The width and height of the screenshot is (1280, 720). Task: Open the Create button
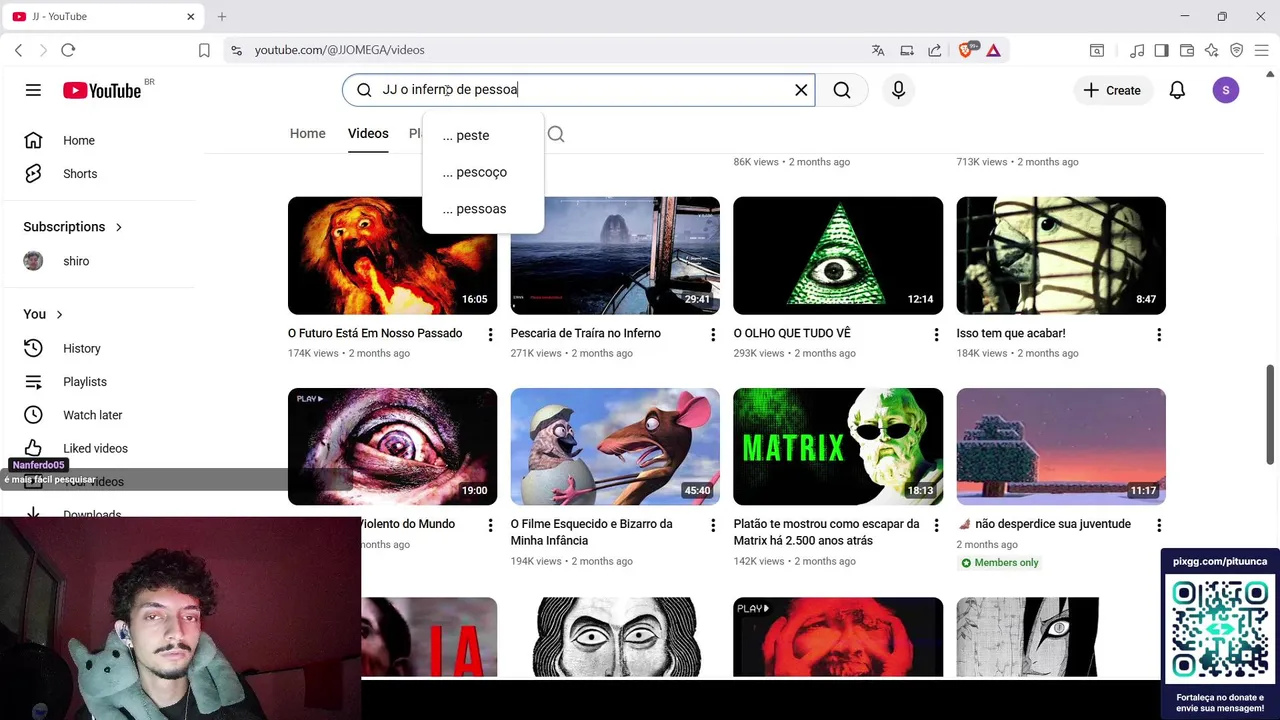[1112, 90]
